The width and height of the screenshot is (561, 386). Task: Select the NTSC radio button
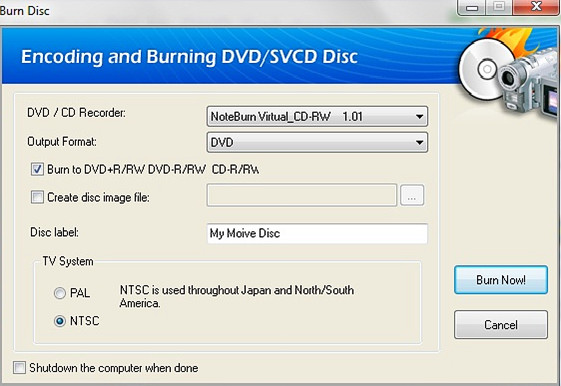point(60,321)
